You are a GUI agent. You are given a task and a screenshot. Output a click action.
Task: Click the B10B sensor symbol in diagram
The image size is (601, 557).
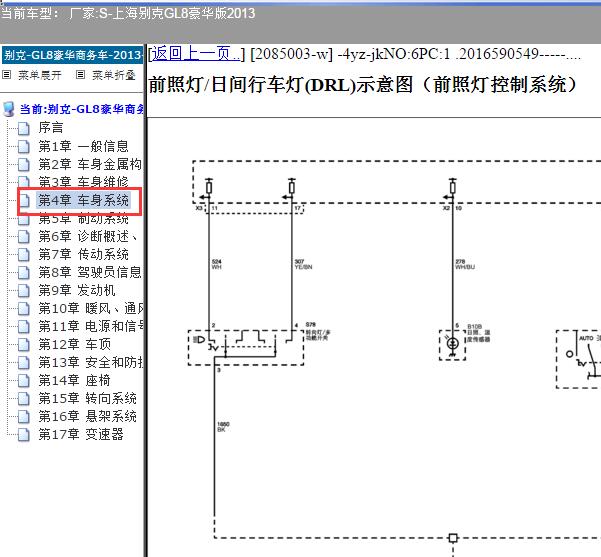452,345
